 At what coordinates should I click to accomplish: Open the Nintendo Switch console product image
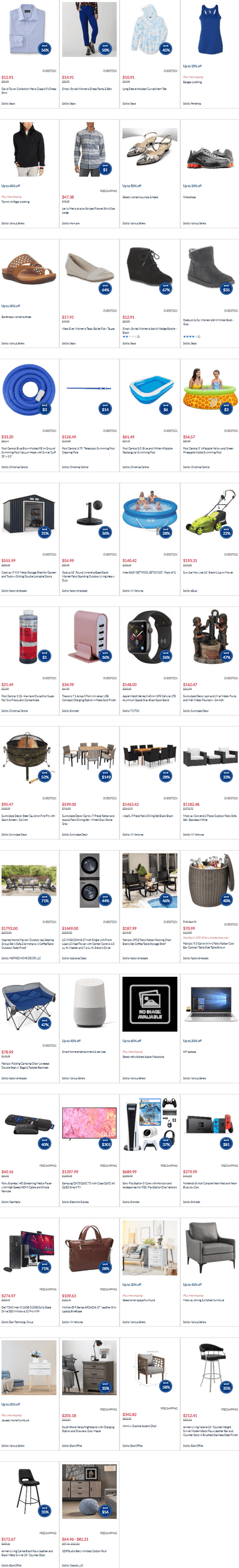(x=210, y=1125)
